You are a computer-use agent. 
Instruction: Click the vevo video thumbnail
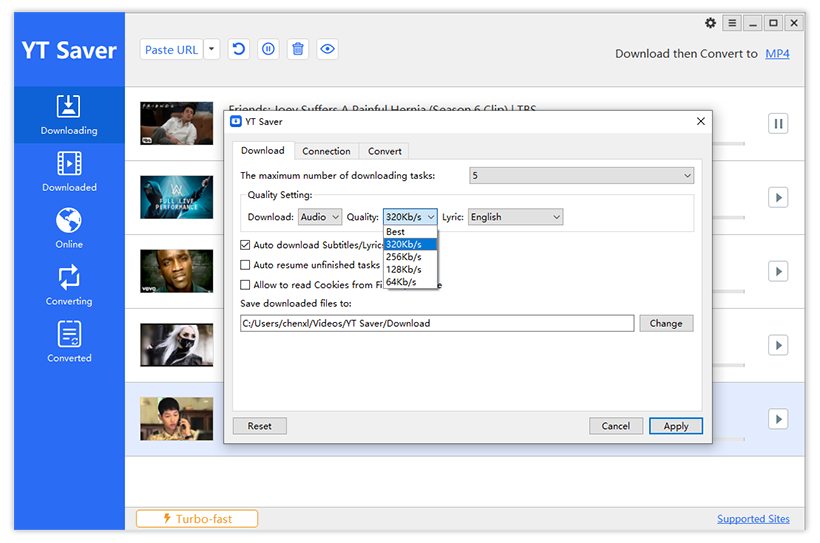click(177, 271)
